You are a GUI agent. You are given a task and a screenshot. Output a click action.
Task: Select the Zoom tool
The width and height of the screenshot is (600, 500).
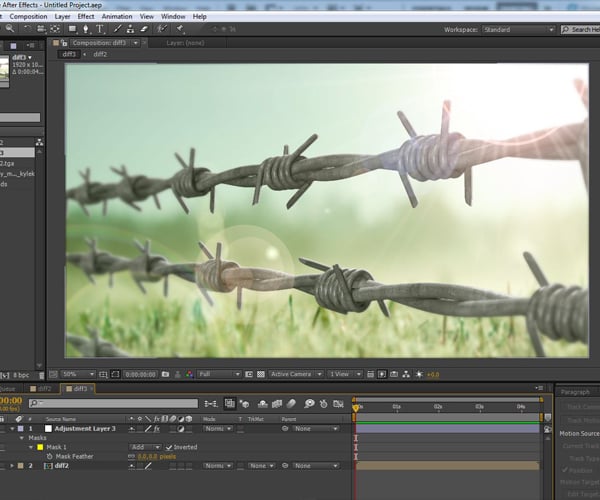pos(10,29)
